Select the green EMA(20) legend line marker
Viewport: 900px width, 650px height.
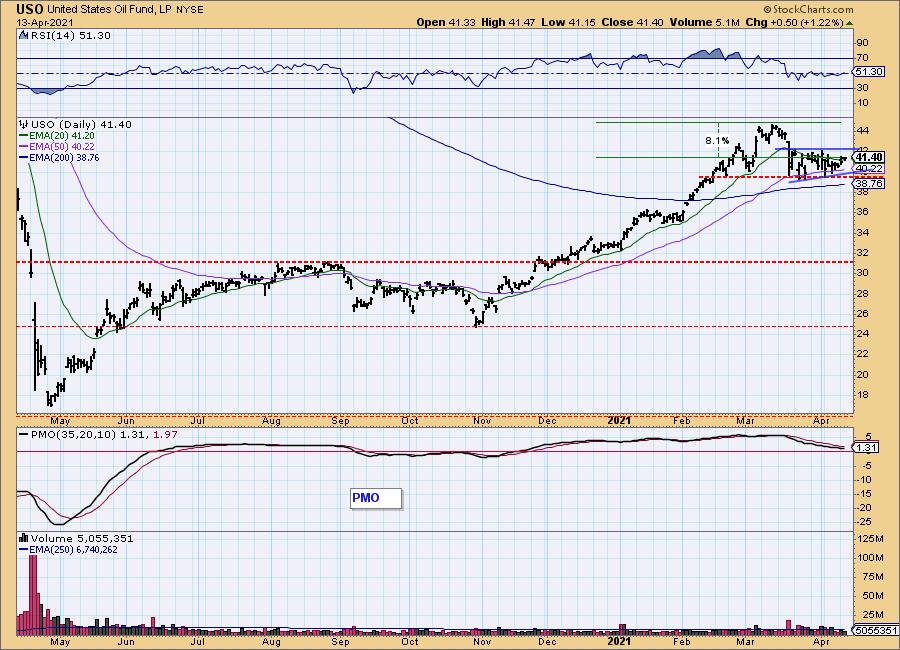coord(24,136)
